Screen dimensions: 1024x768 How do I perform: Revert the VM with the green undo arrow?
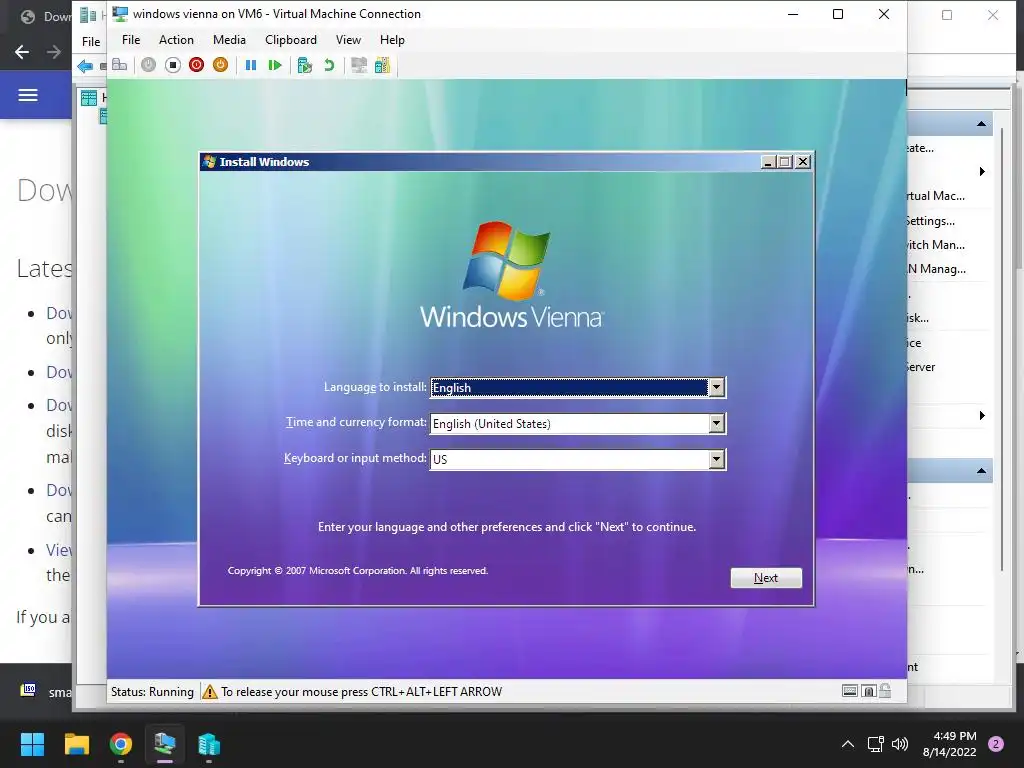point(329,65)
